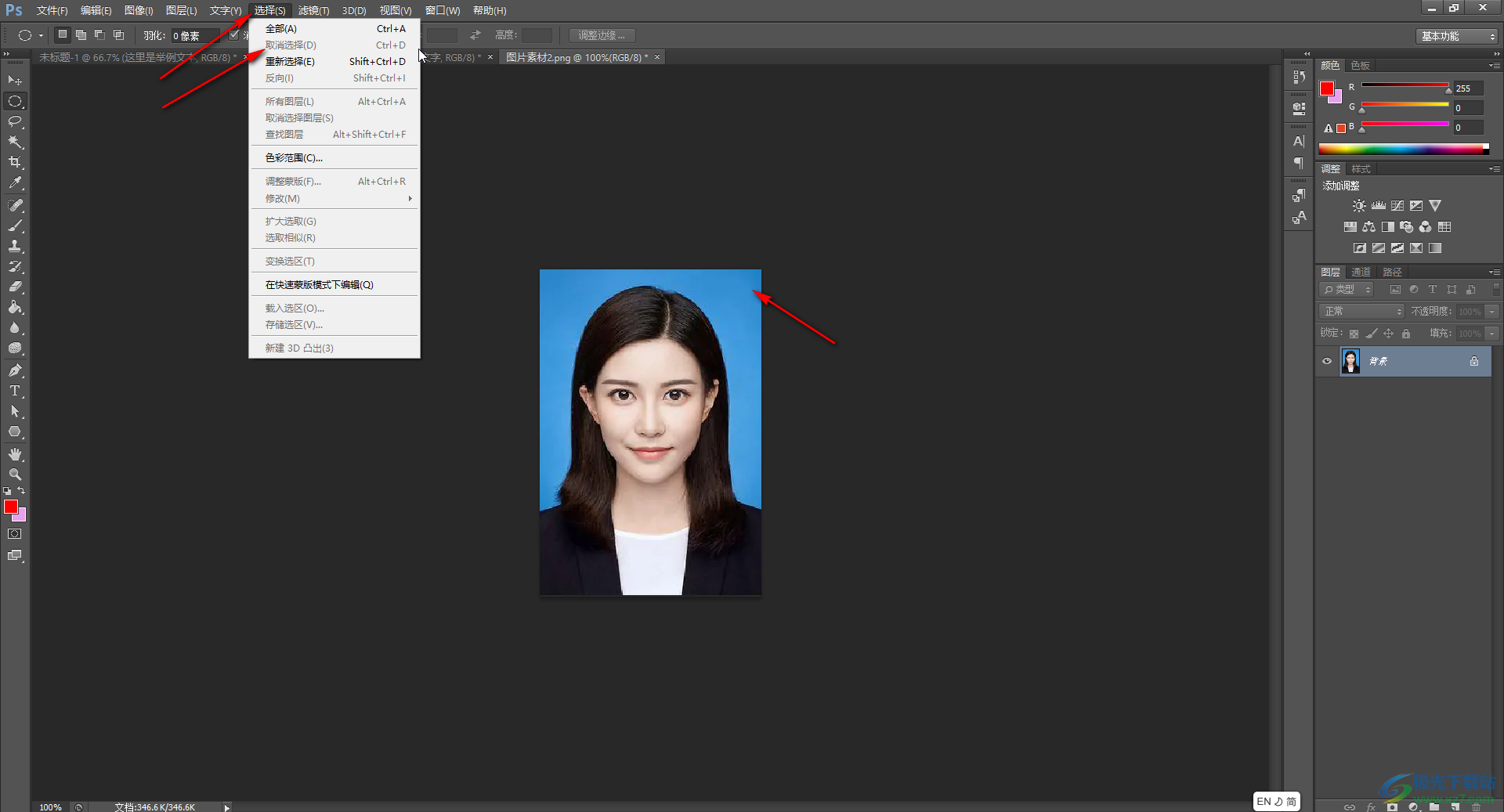This screenshot has width=1504, height=812.
Task: Select the Hand tool
Action: point(15,454)
